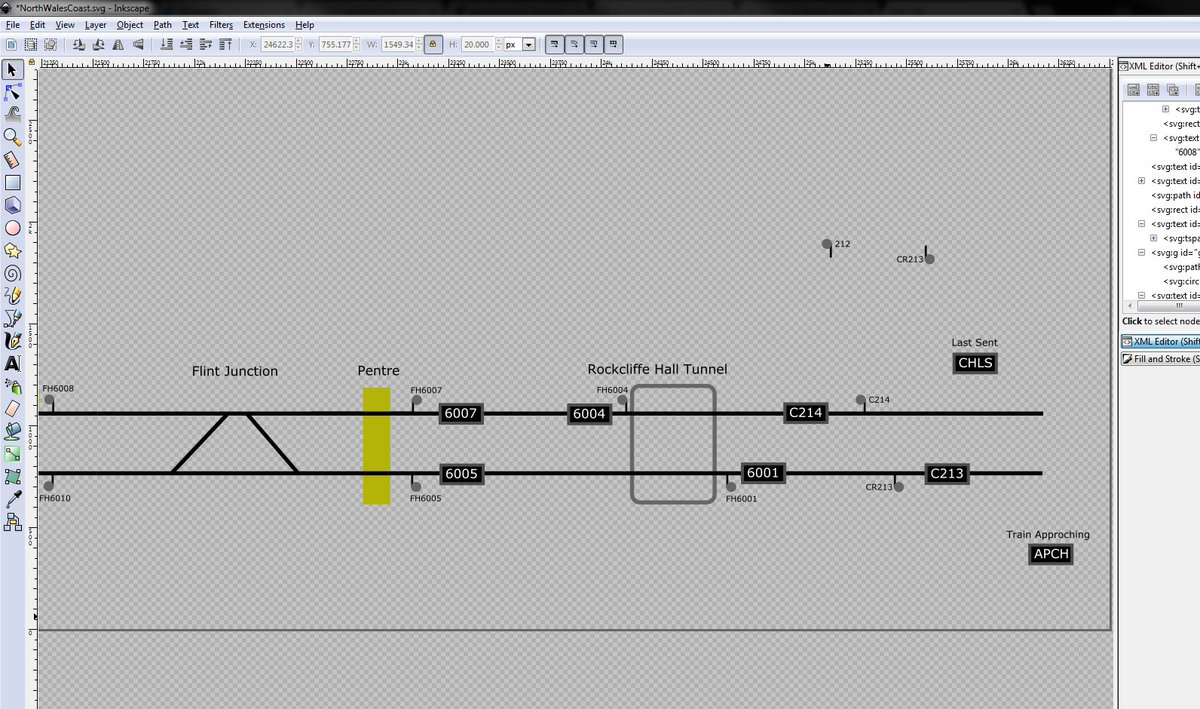Click New element node icon in XML Editor

pyautogui.click(x=1133, y=89)
